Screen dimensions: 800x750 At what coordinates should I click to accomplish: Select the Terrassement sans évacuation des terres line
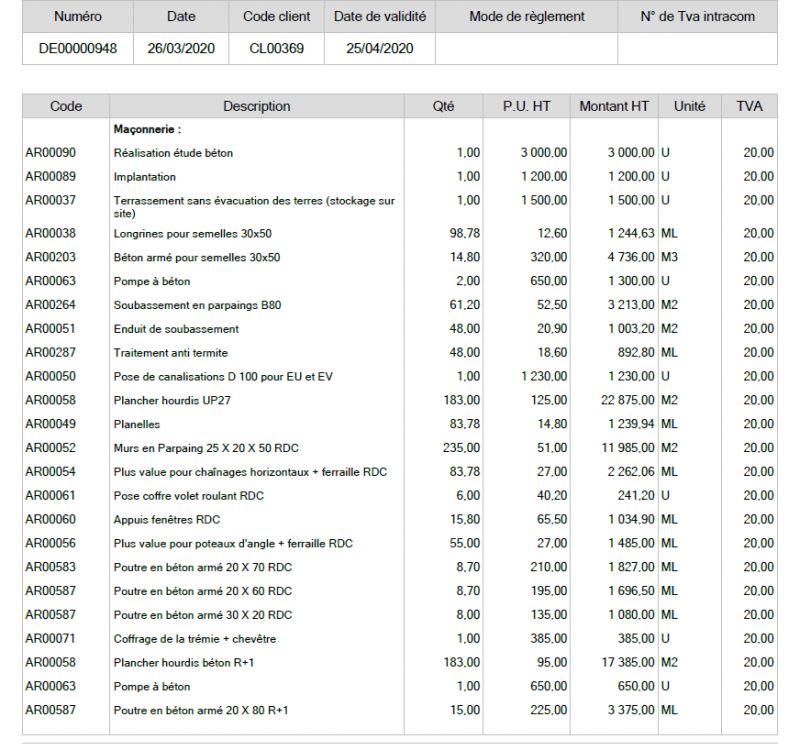pos(254,206)
